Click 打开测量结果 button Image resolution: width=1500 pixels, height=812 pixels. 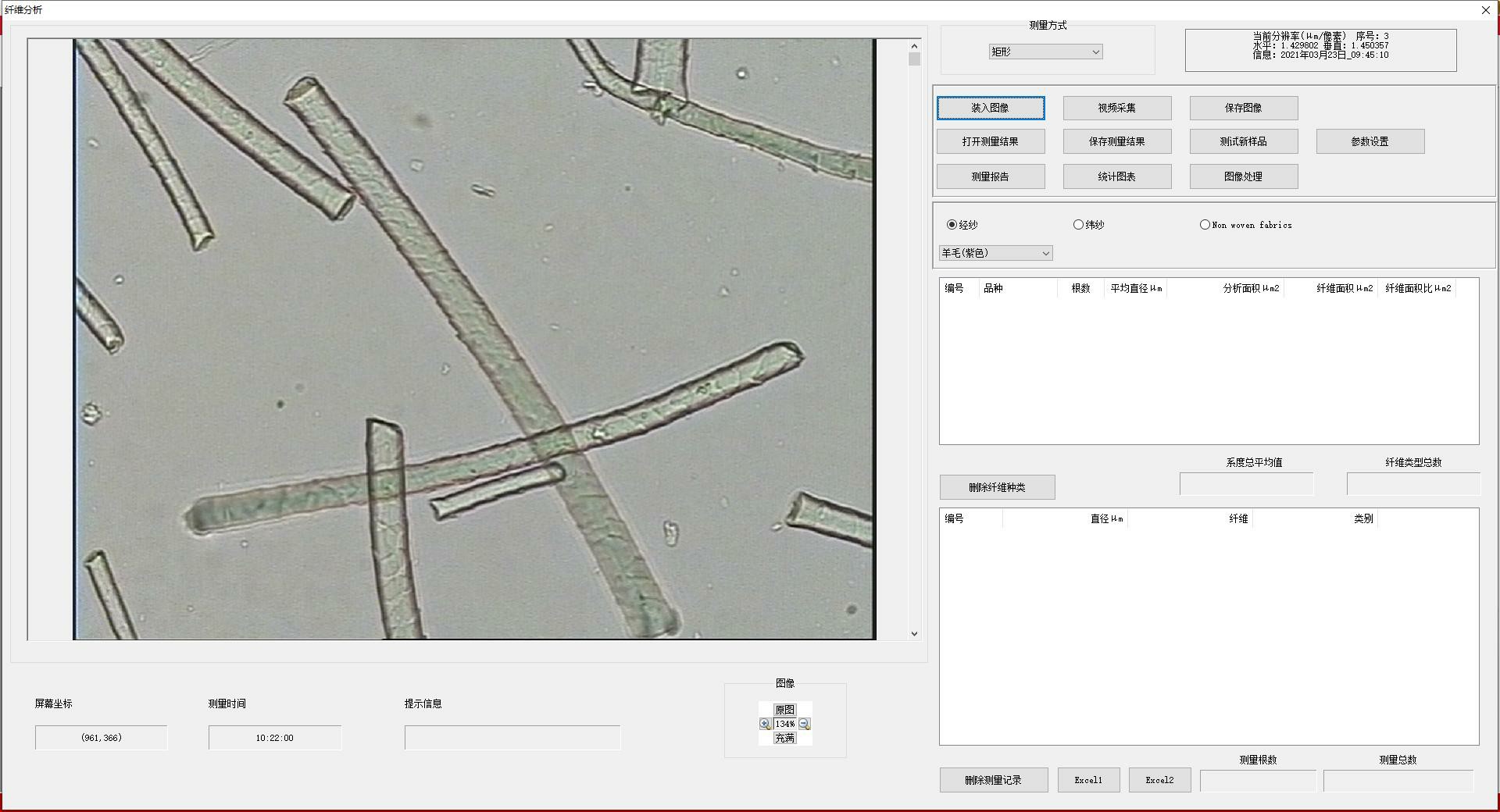tap(991, 141)
